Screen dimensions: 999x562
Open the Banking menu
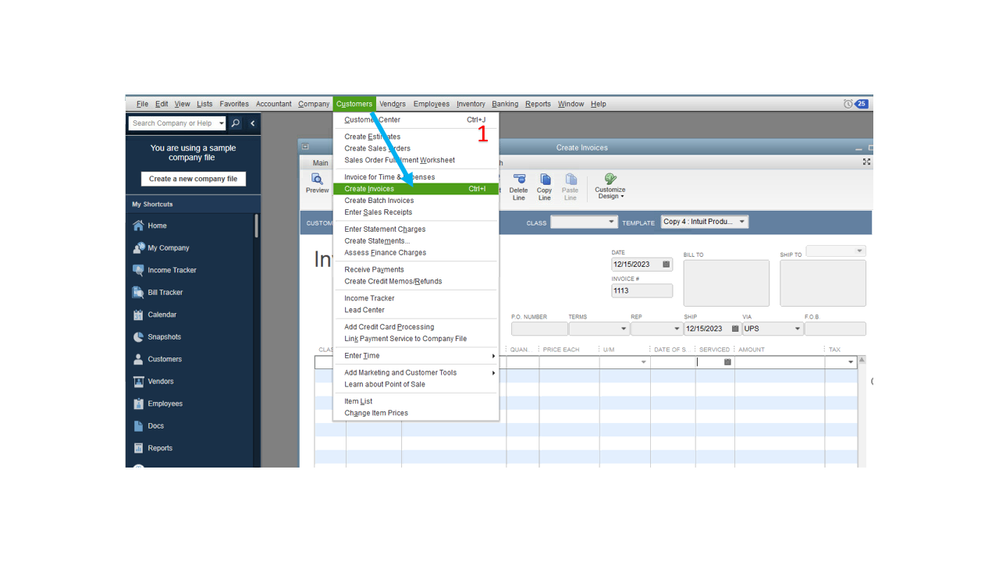tap(505, 104)
